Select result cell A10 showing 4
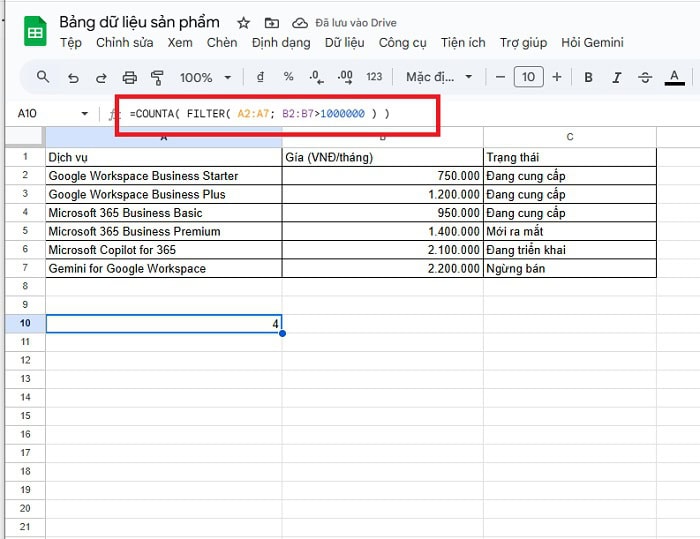 pyautogui.click(x=164, y=324)
